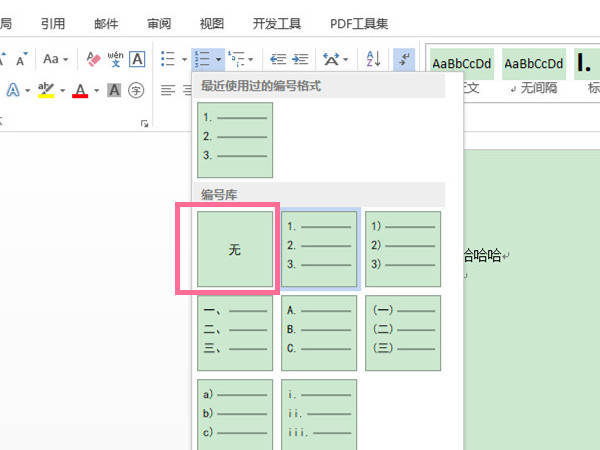Select the 无间隔 style thumbnail

click(533, 70)
